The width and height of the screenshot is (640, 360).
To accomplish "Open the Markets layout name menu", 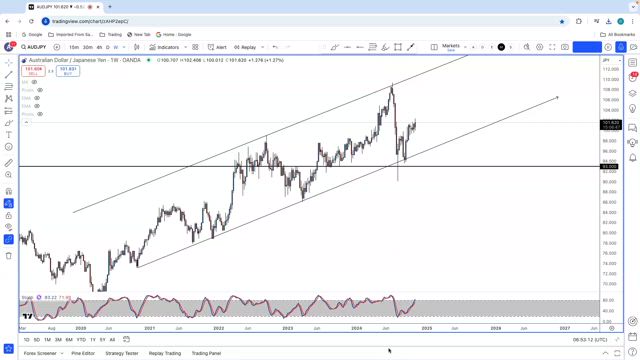I will click(451, 47).
